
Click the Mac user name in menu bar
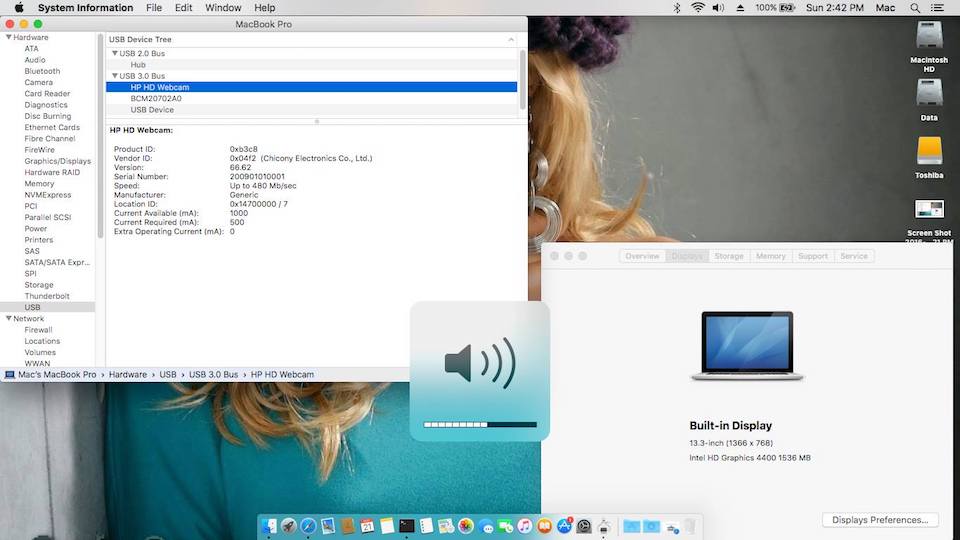885,8
